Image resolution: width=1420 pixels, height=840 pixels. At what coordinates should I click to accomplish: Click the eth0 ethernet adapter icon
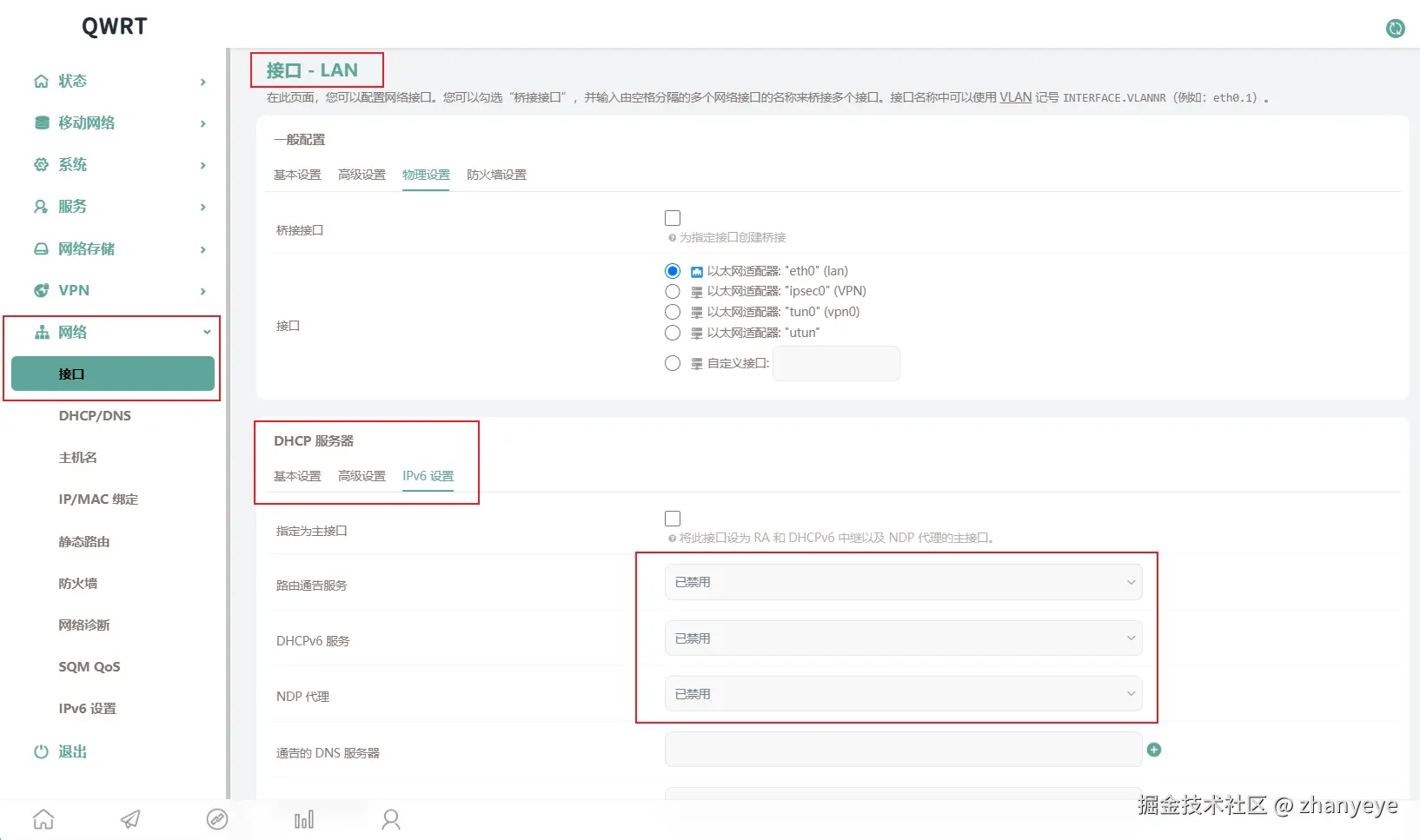697,272
